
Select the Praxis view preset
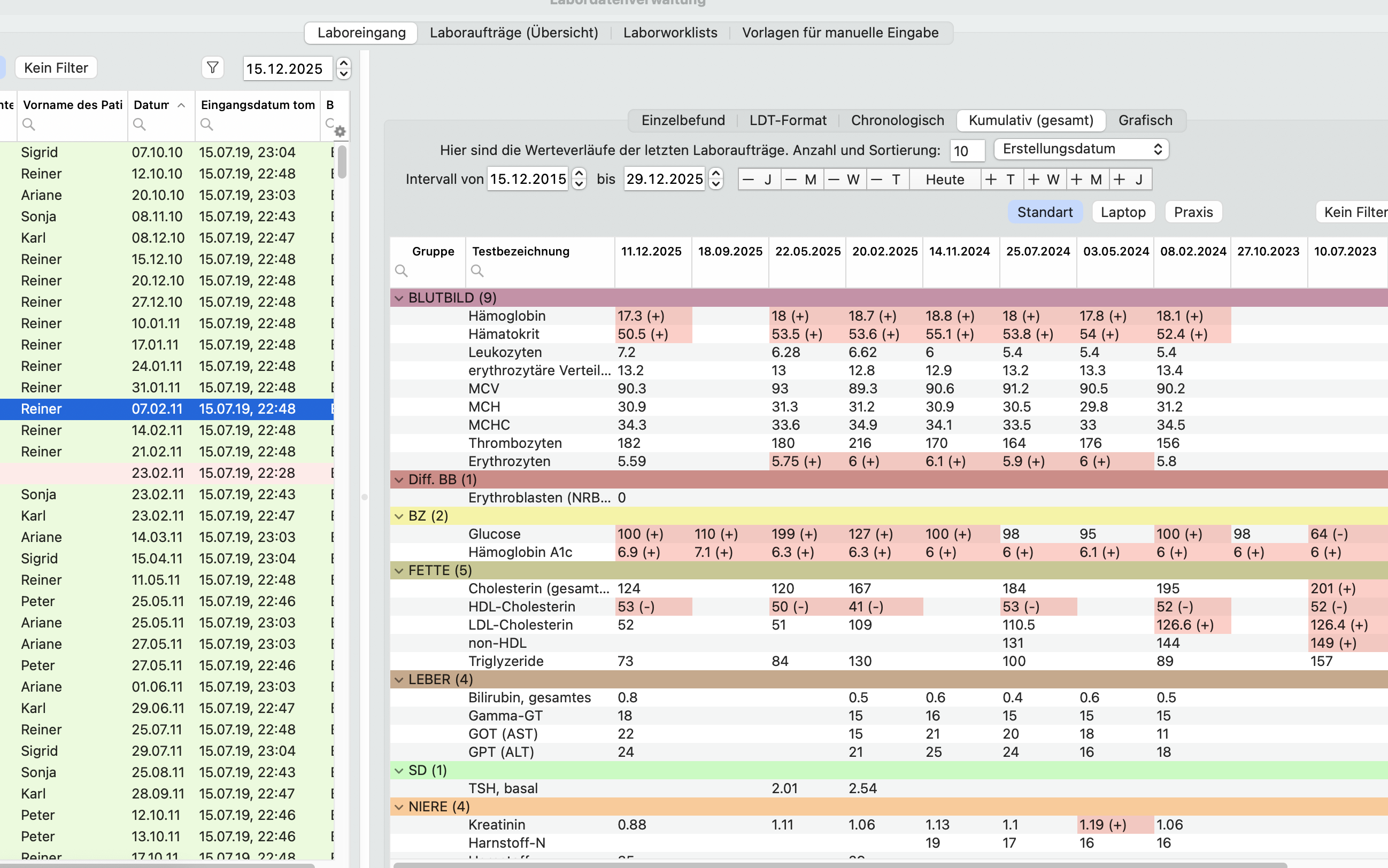(x=1193, y=212)
